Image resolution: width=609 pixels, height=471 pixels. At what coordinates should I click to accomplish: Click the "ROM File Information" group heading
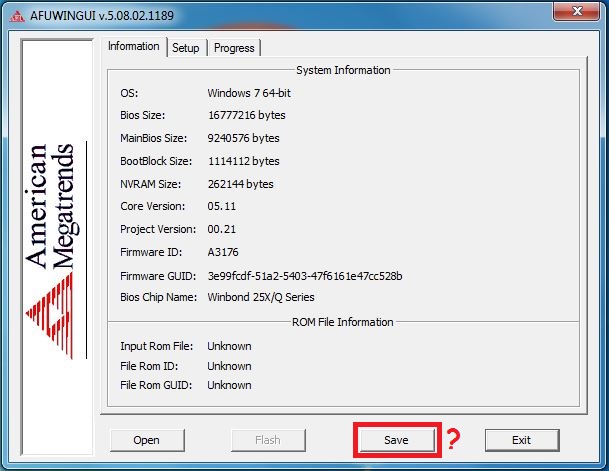[x=343, y=322]
